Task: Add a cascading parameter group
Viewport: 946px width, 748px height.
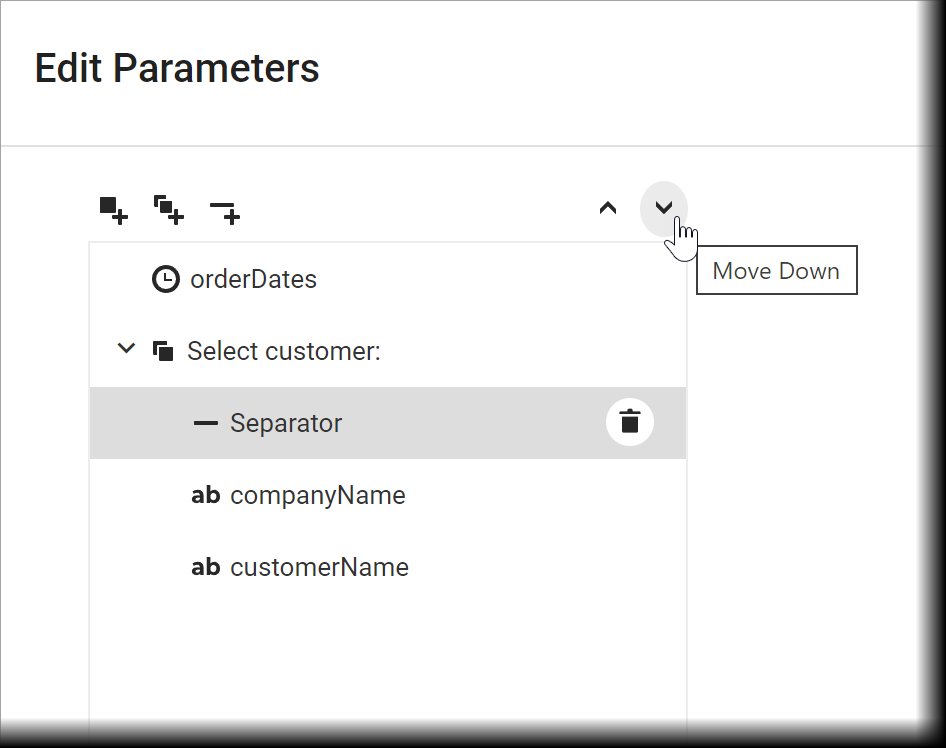Action: (x=168, y=210)
